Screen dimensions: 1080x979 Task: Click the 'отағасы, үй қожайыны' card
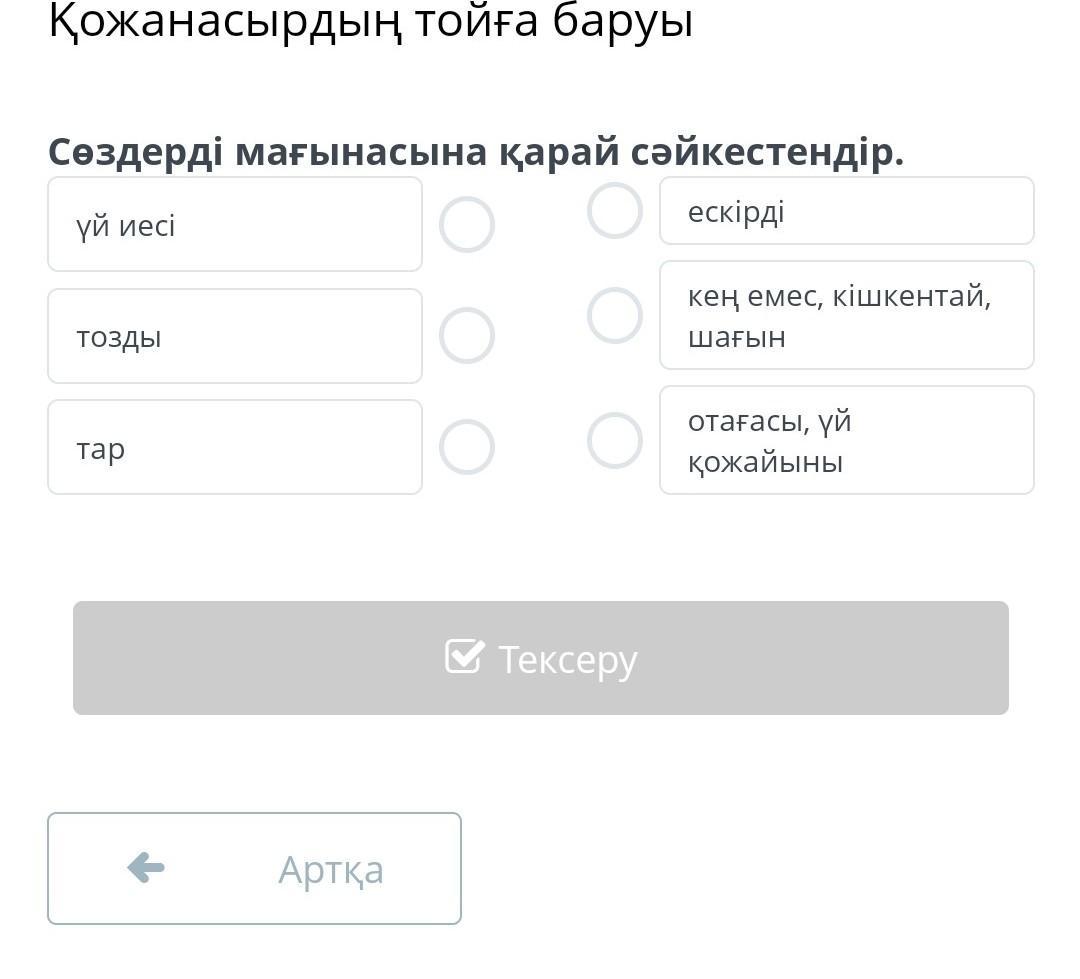846,440
